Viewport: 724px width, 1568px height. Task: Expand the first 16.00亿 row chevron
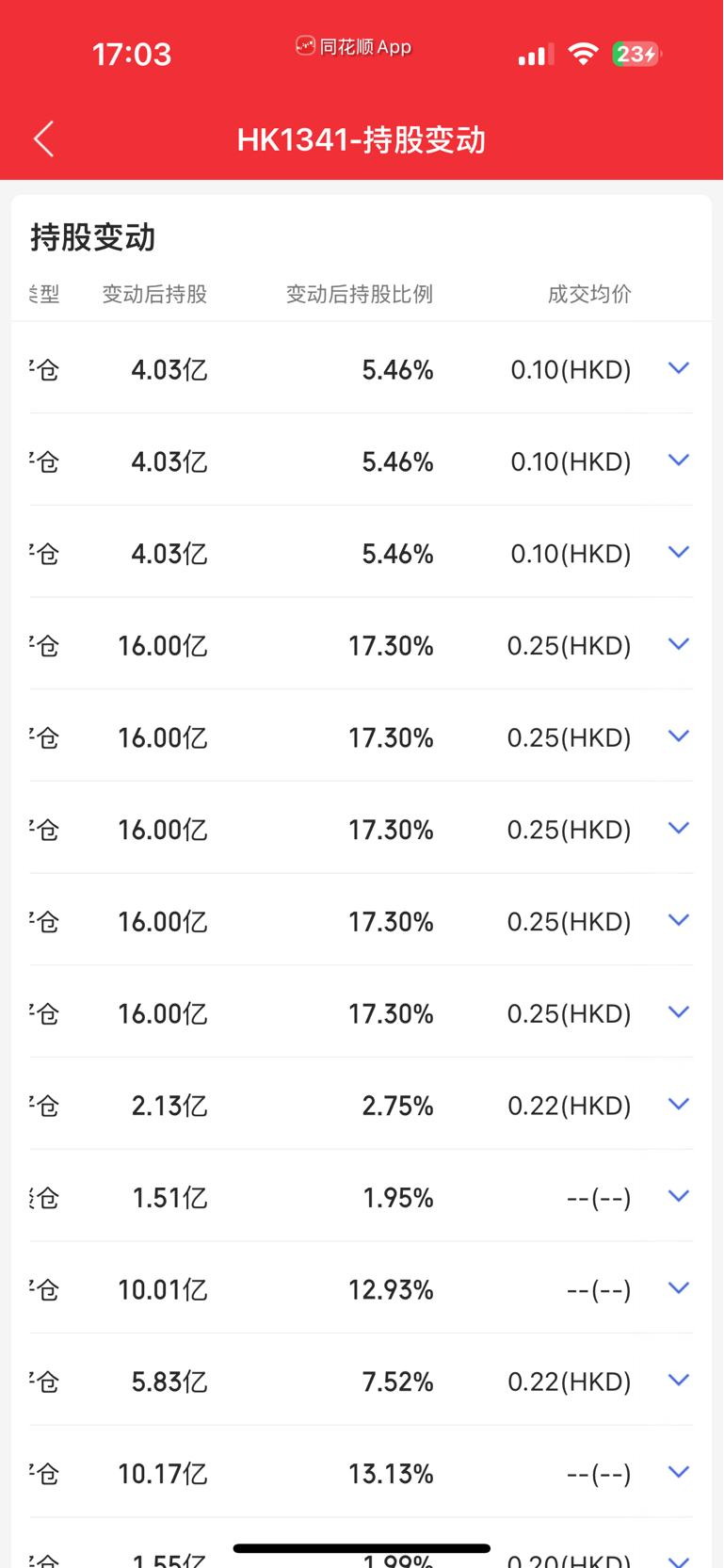(679, 643)
